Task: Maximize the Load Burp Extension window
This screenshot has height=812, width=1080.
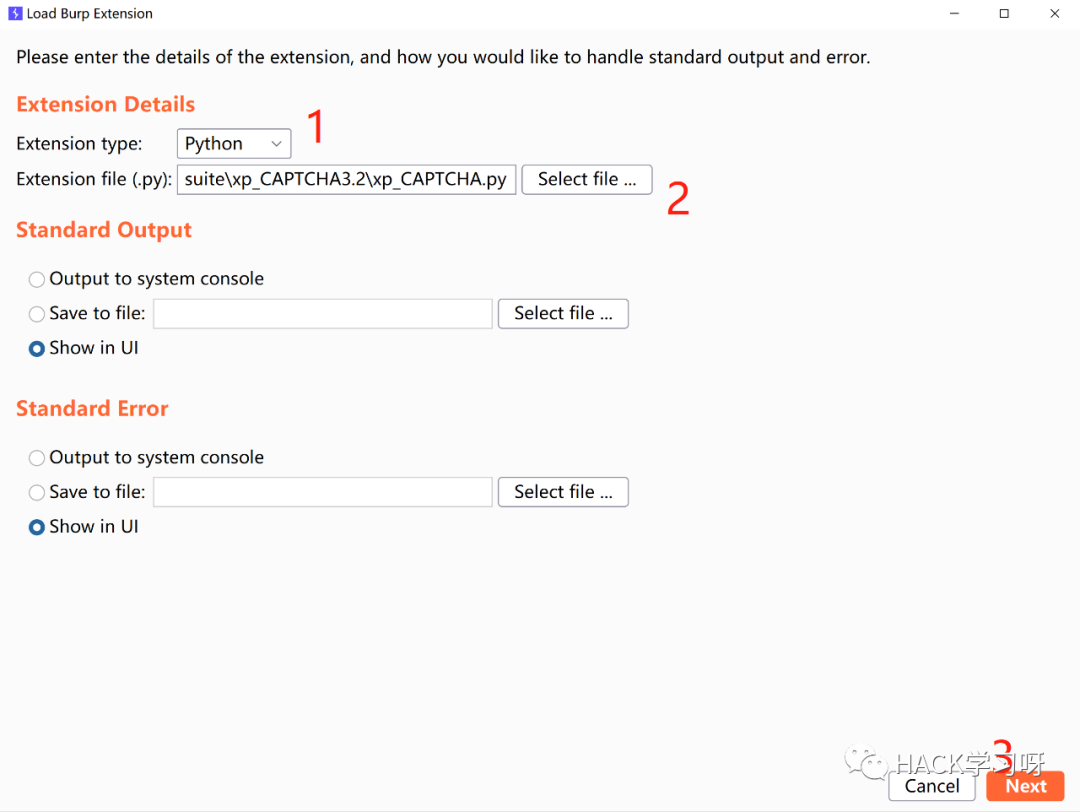Action: pyautogui.click(x=1004, y=14)
